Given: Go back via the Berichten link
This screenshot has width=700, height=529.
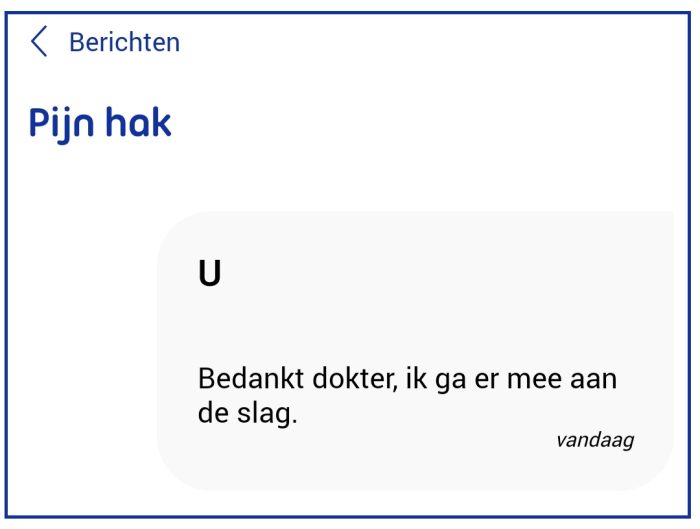Looking at the screenshot, I should 124,42.
